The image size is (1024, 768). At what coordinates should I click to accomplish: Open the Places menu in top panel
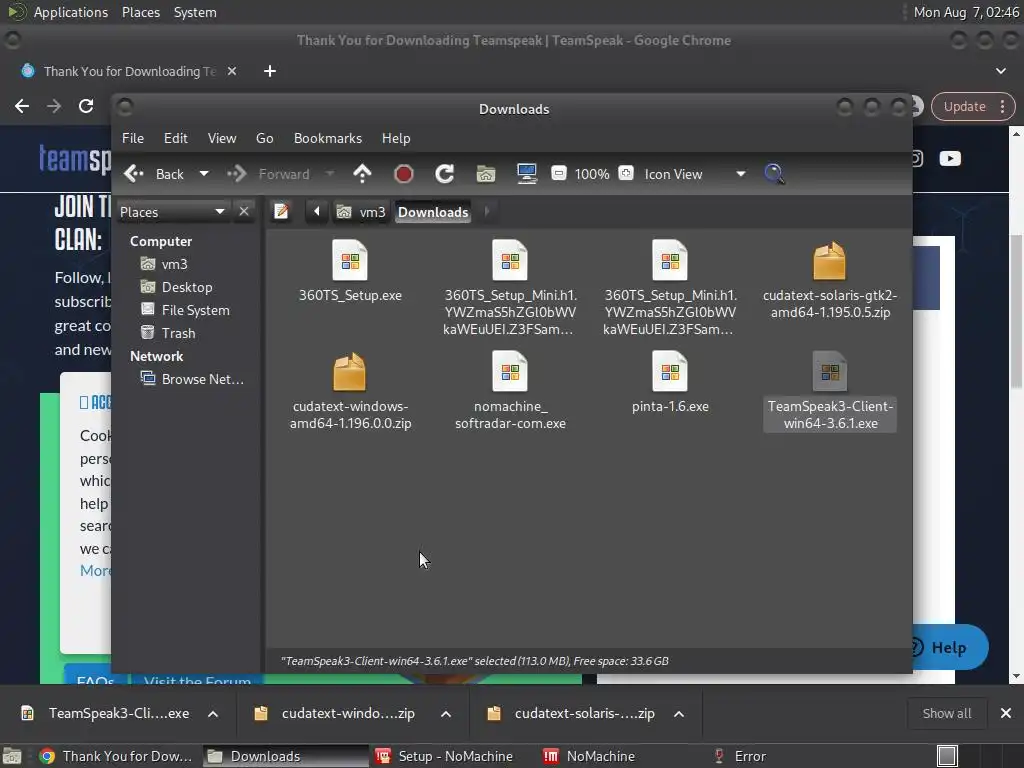pyautogui.click(x=140, y=12)
